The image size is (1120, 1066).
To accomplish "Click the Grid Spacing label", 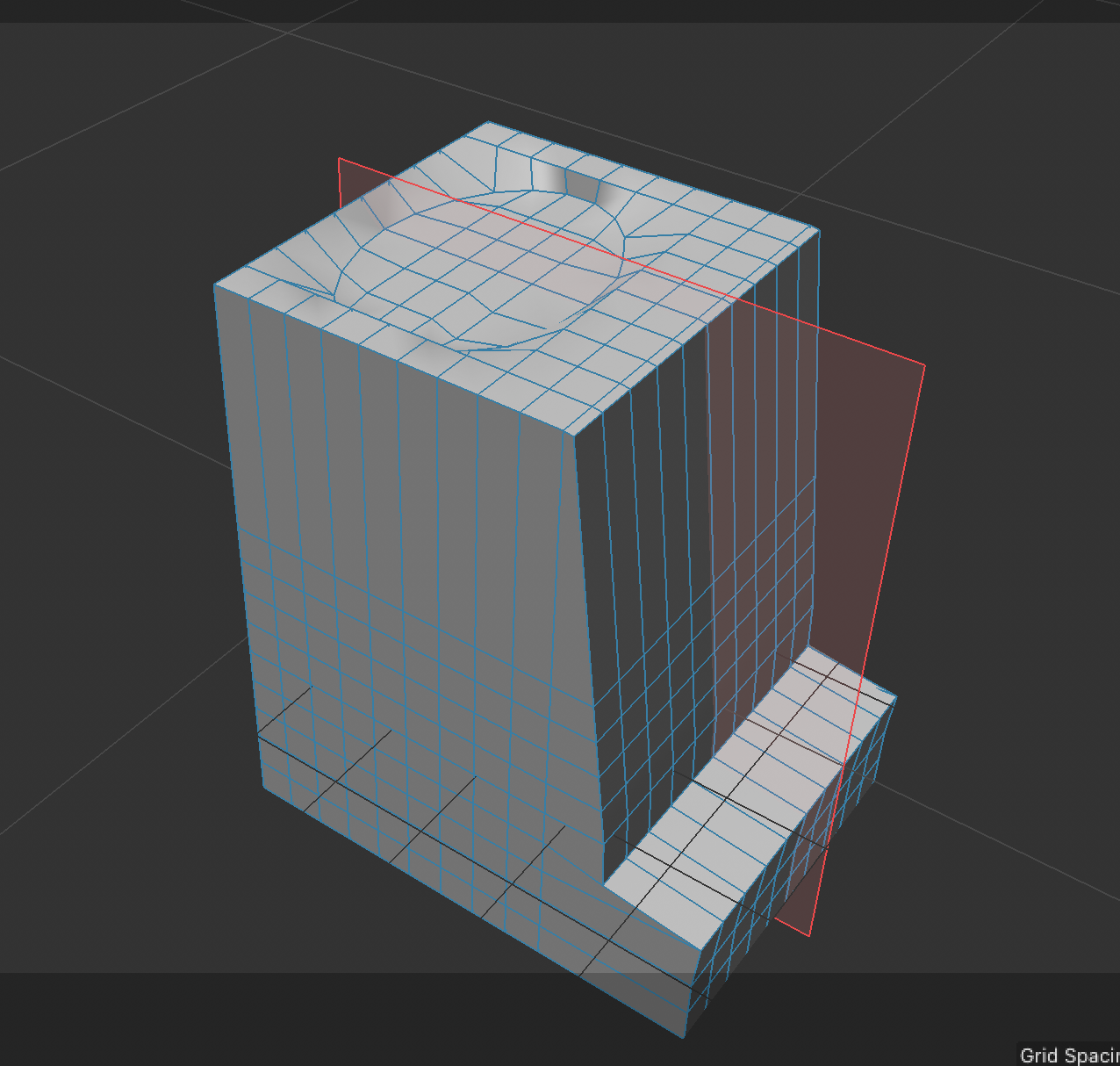I will (1066, 1055).
